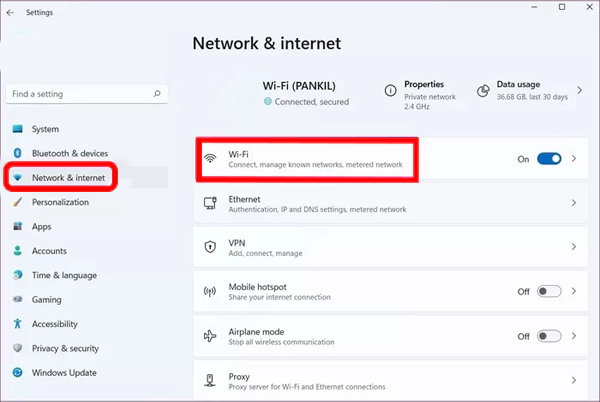Click the back arrow icon in Settings

point(10,13)
